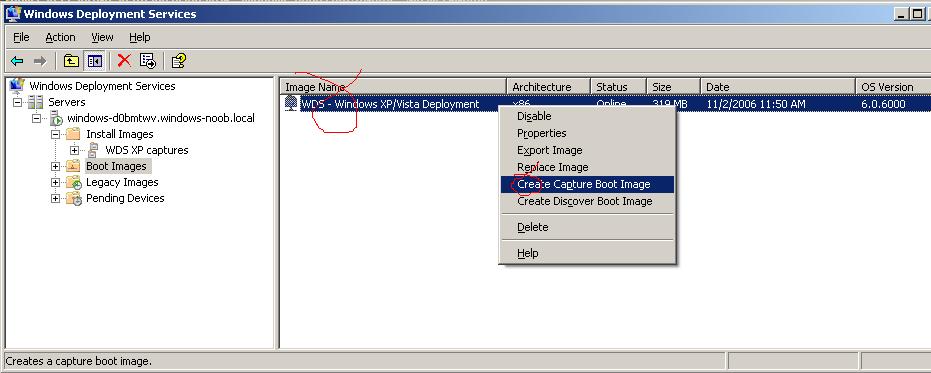Choose Disable from the context menu
Viewport: 931px width, 373px height.
click(587, 116)
